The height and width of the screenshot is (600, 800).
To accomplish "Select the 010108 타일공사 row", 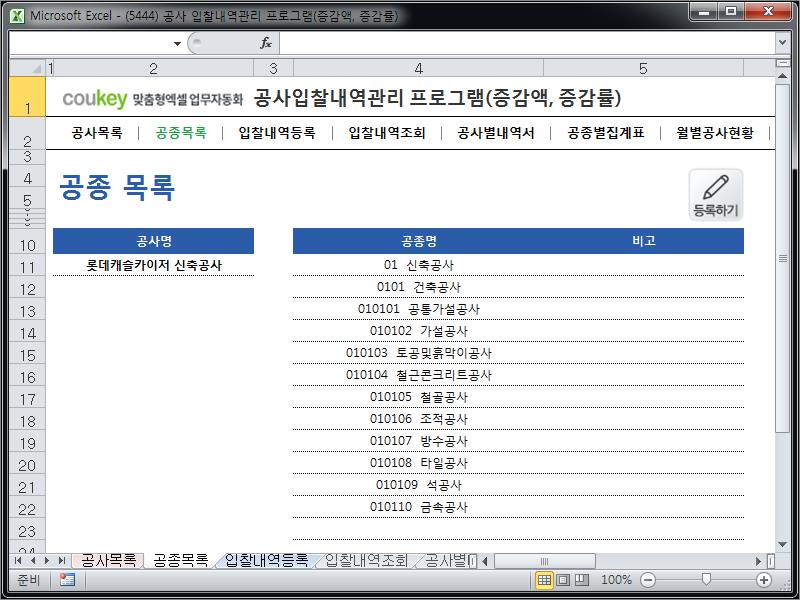I will point(518,463).
